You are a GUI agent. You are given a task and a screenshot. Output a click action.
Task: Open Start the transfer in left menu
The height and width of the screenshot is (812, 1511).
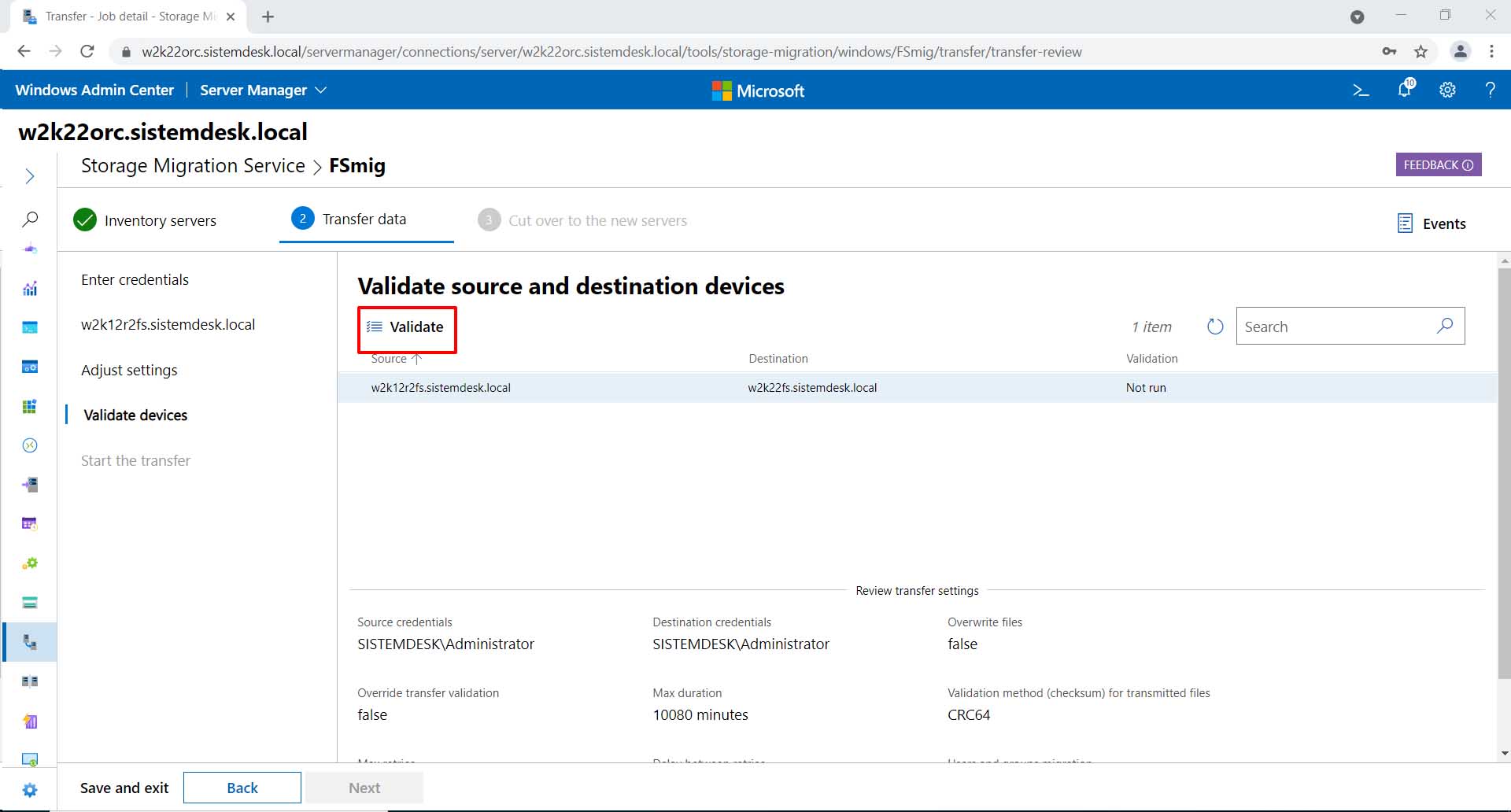tap(135, 461)
